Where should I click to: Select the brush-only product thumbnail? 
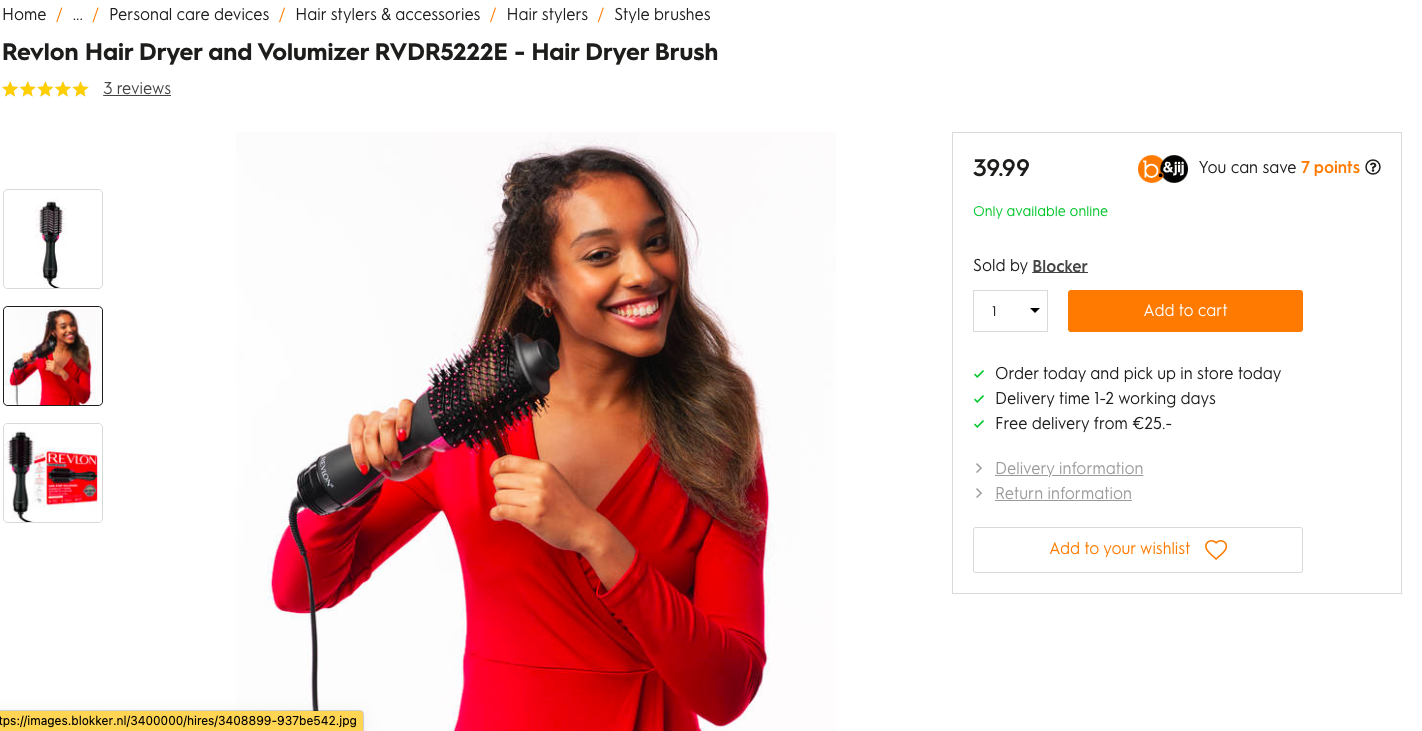pos(53,239)
